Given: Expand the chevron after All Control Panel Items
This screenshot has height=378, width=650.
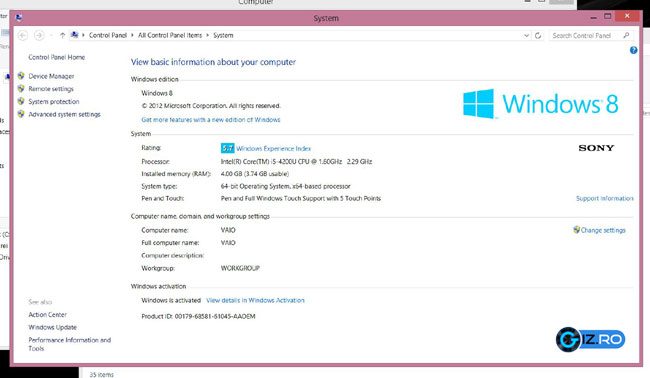Looking at the screenshot, I should click(x=208, y=36).
